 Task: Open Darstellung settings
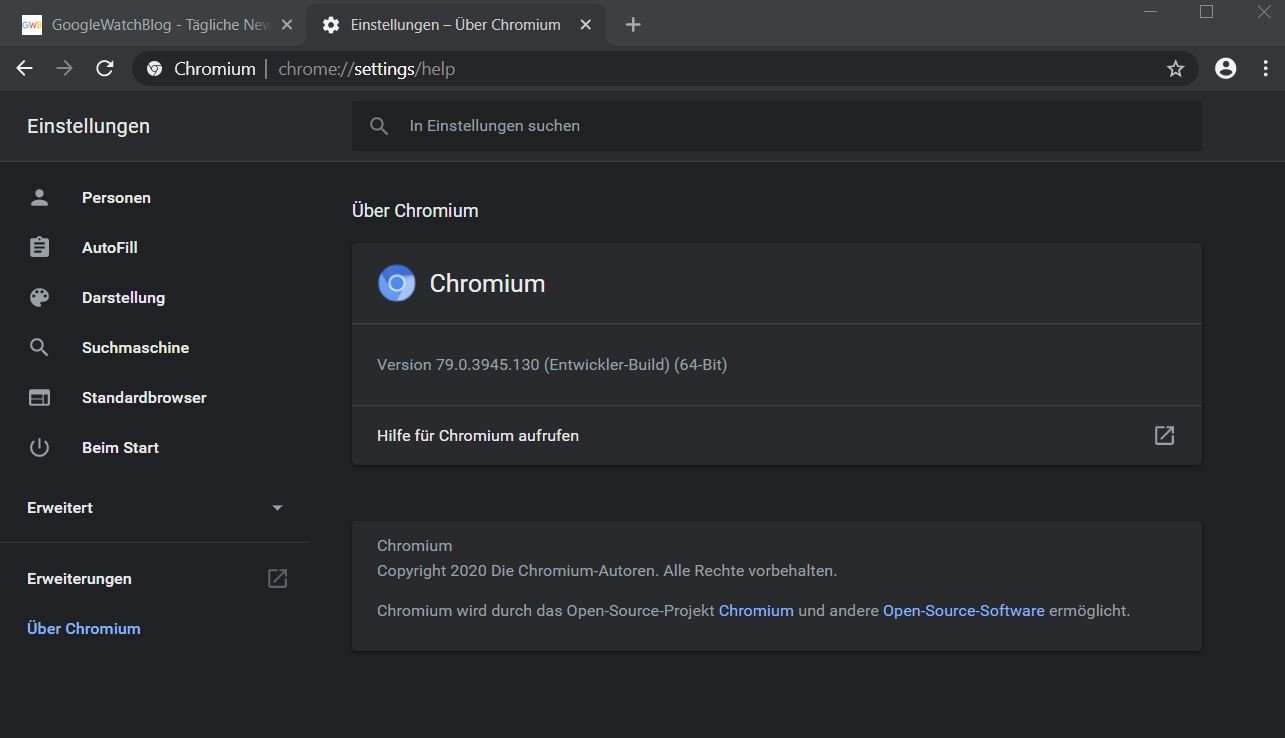click(123, 298)
